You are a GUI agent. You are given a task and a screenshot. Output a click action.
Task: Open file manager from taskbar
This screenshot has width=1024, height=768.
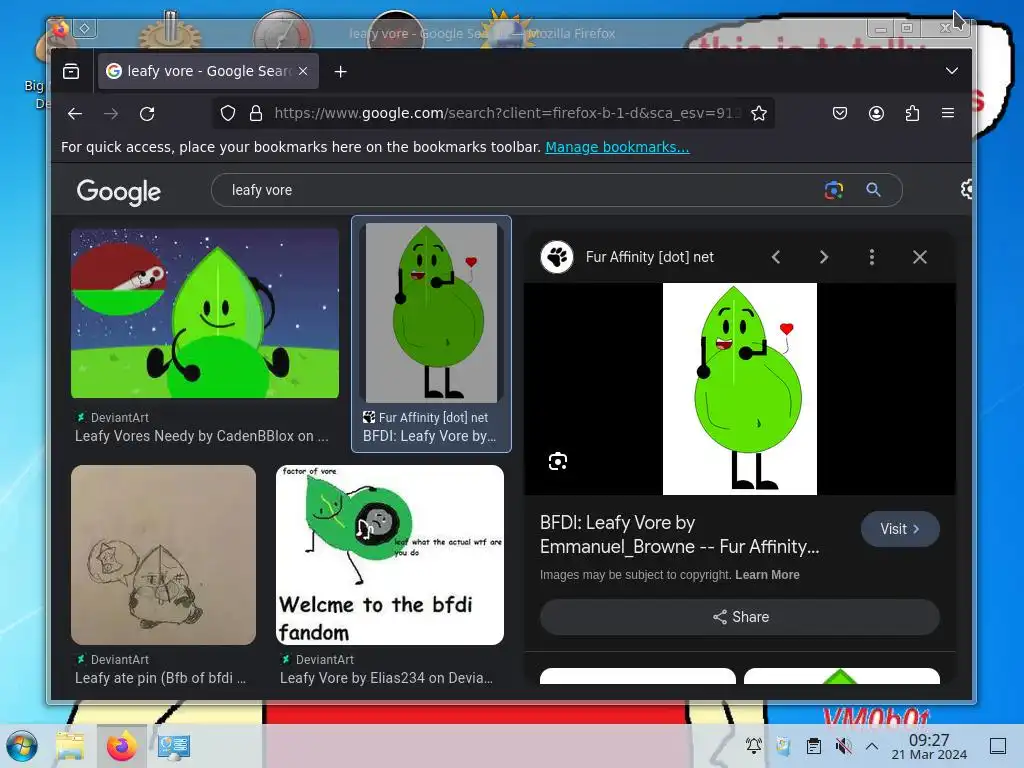(71, 746)
